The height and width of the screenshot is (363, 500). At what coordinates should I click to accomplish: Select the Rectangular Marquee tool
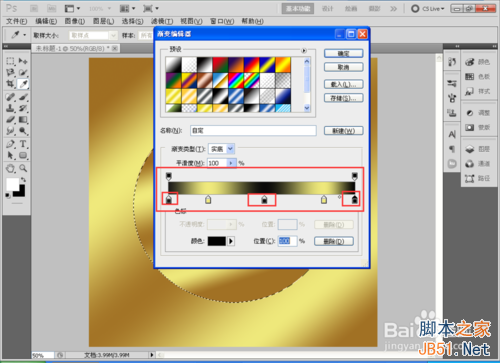10,61
